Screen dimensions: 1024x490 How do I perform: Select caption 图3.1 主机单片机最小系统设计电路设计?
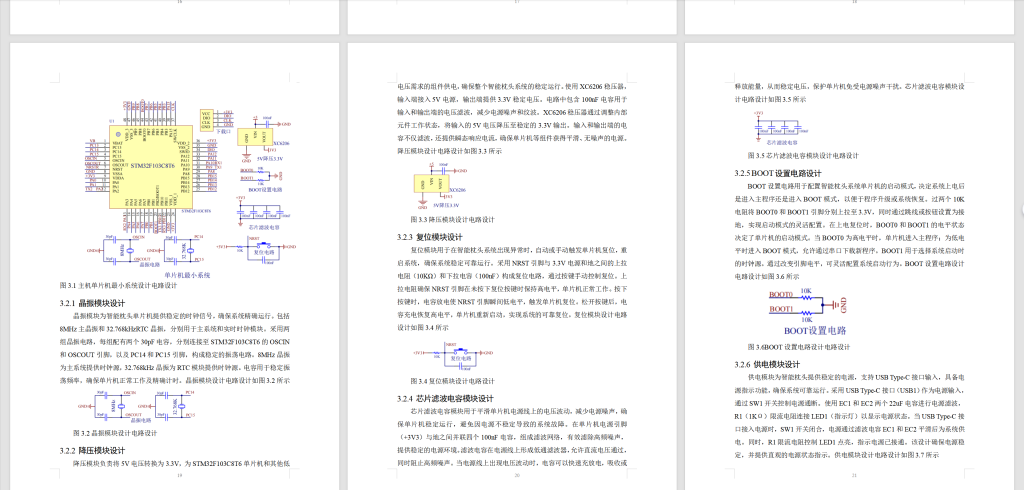pos(118,286)
